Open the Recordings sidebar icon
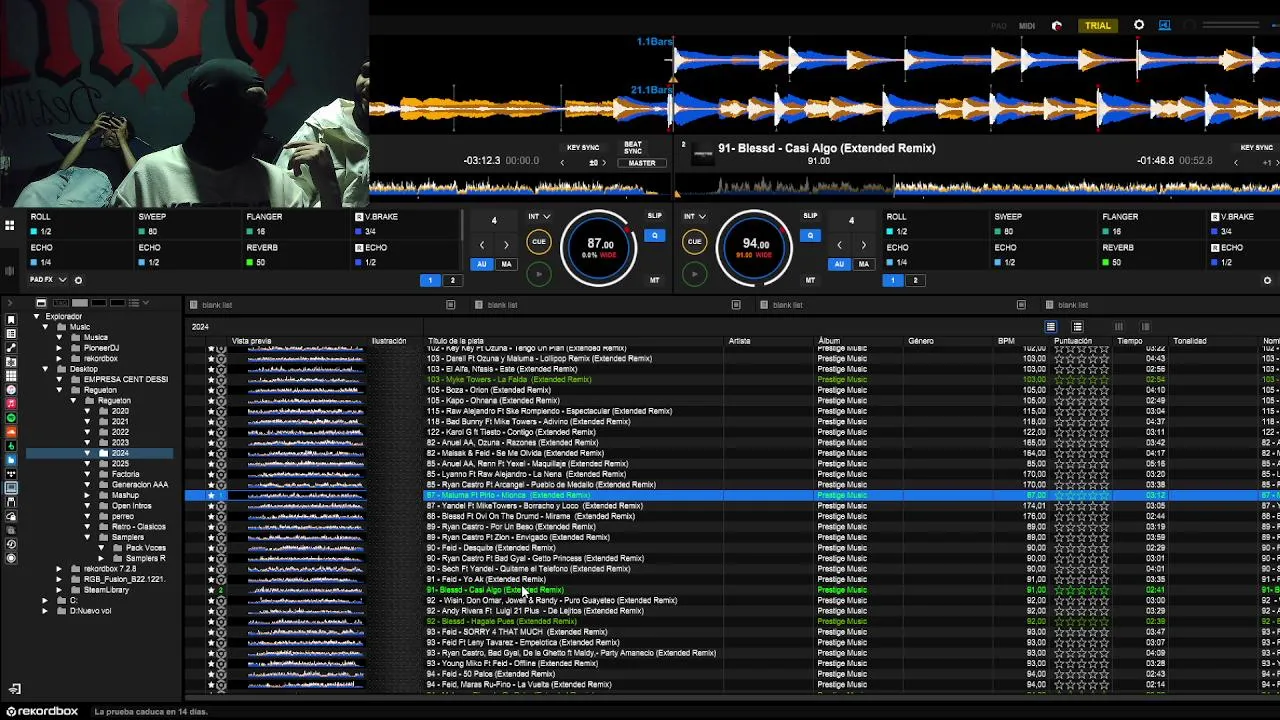This screenshot has width=1280, height=720. tap(11, 558)
